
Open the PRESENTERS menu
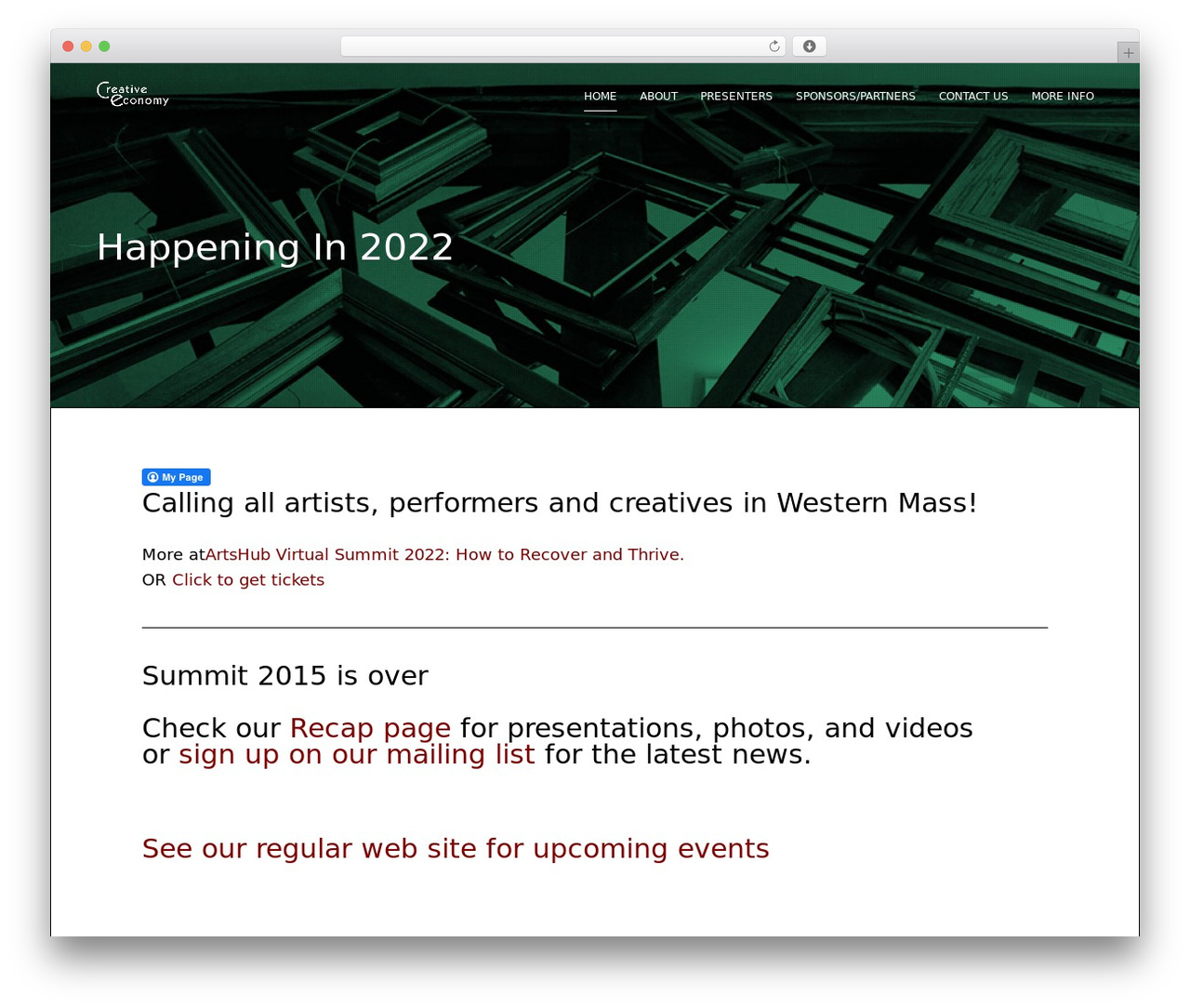click(x=736, y=97)
